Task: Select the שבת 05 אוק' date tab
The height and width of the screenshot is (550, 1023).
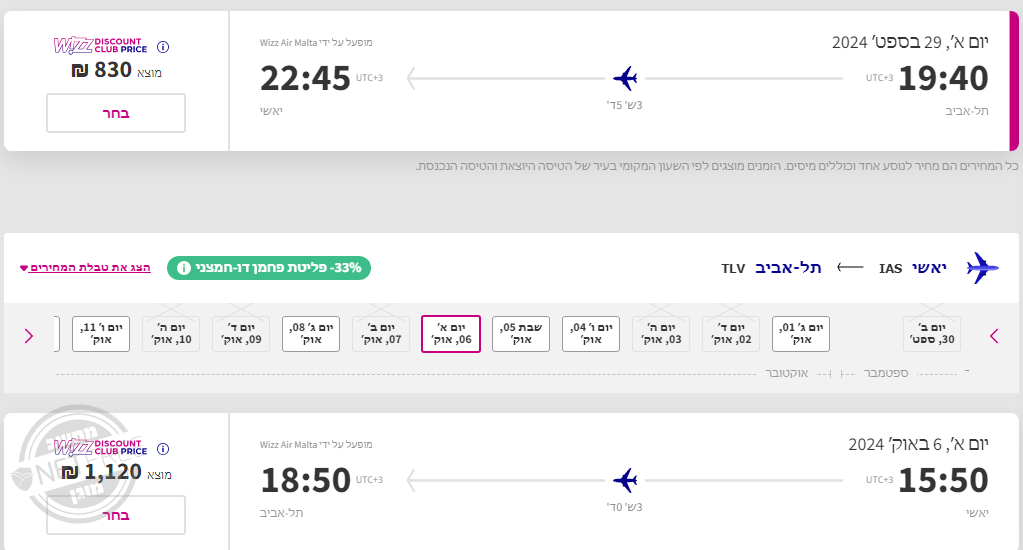Action: [521, 334]
